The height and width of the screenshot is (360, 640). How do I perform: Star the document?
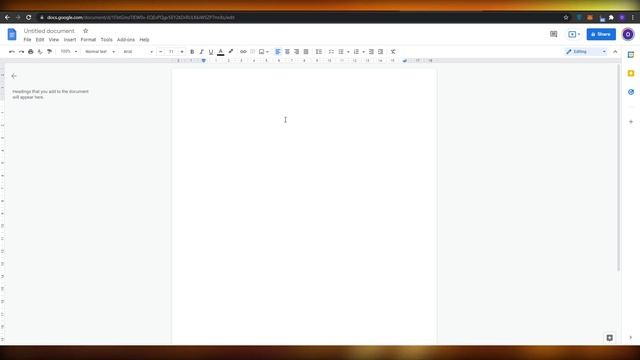pyautogui.click(x=86, y=31)
